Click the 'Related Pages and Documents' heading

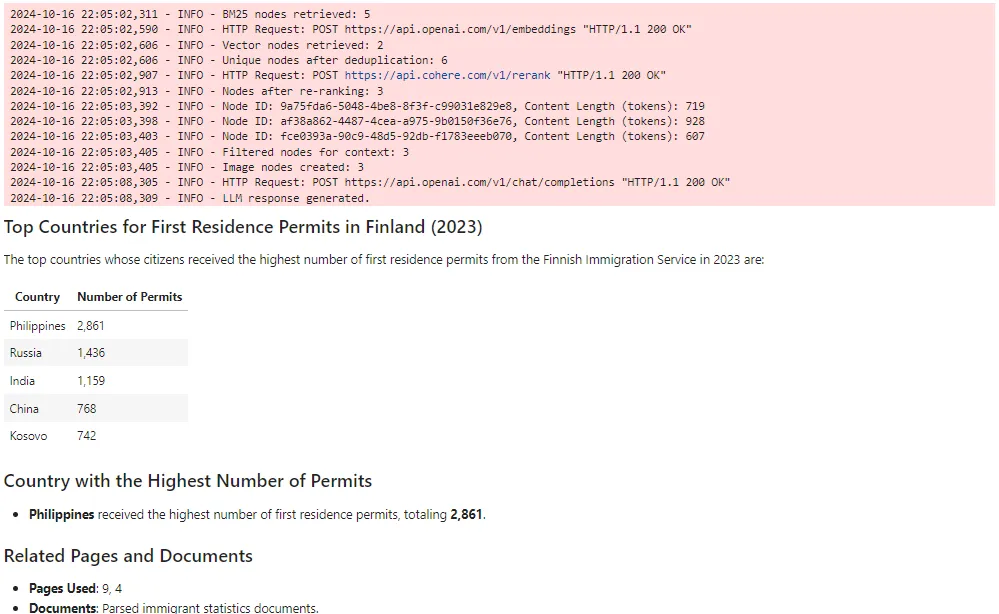coord(128,556)
